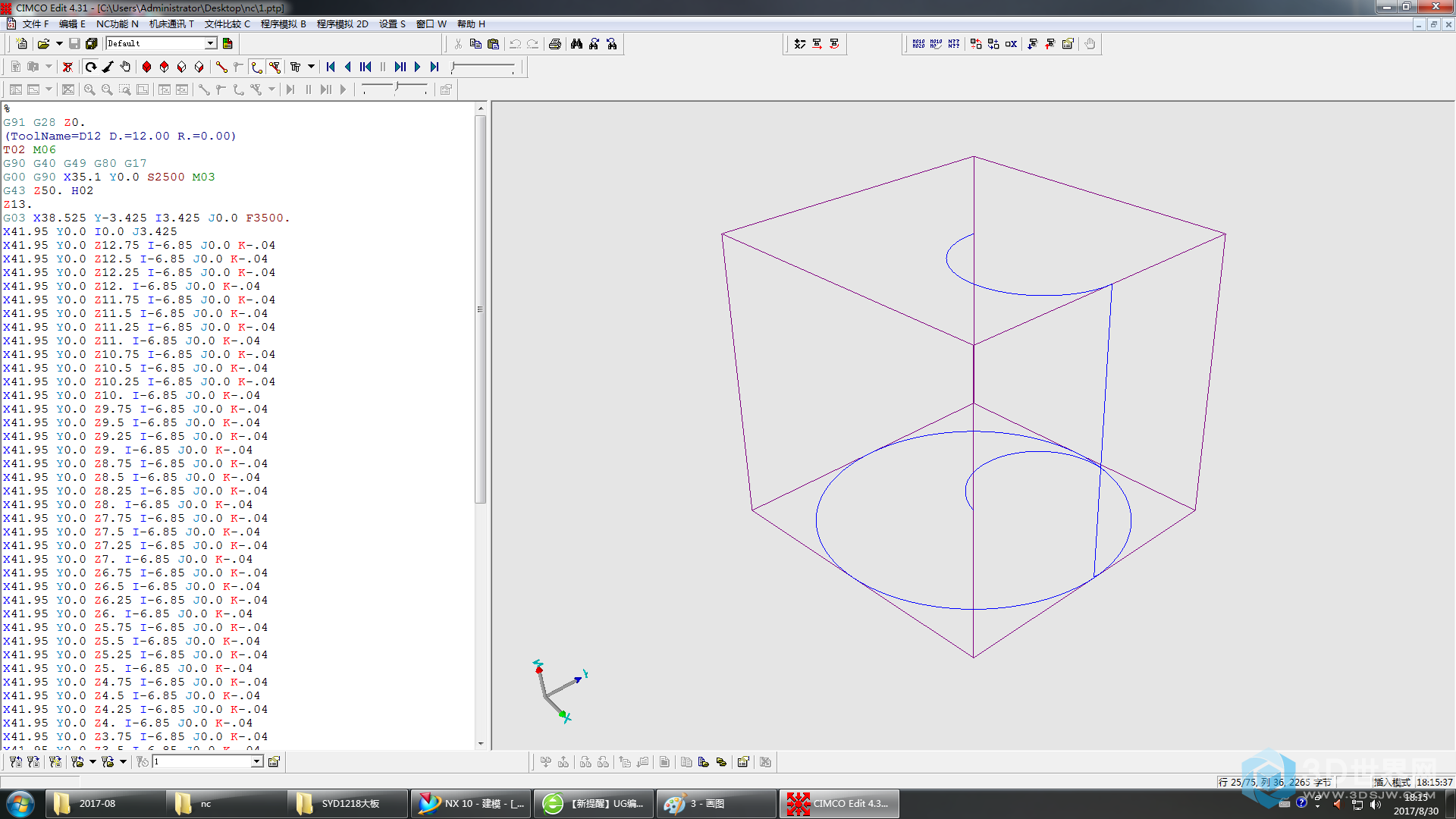
Task: Expand first send-file dropdown arrow in bottom toolbar
Action: [x=93, y=761]
